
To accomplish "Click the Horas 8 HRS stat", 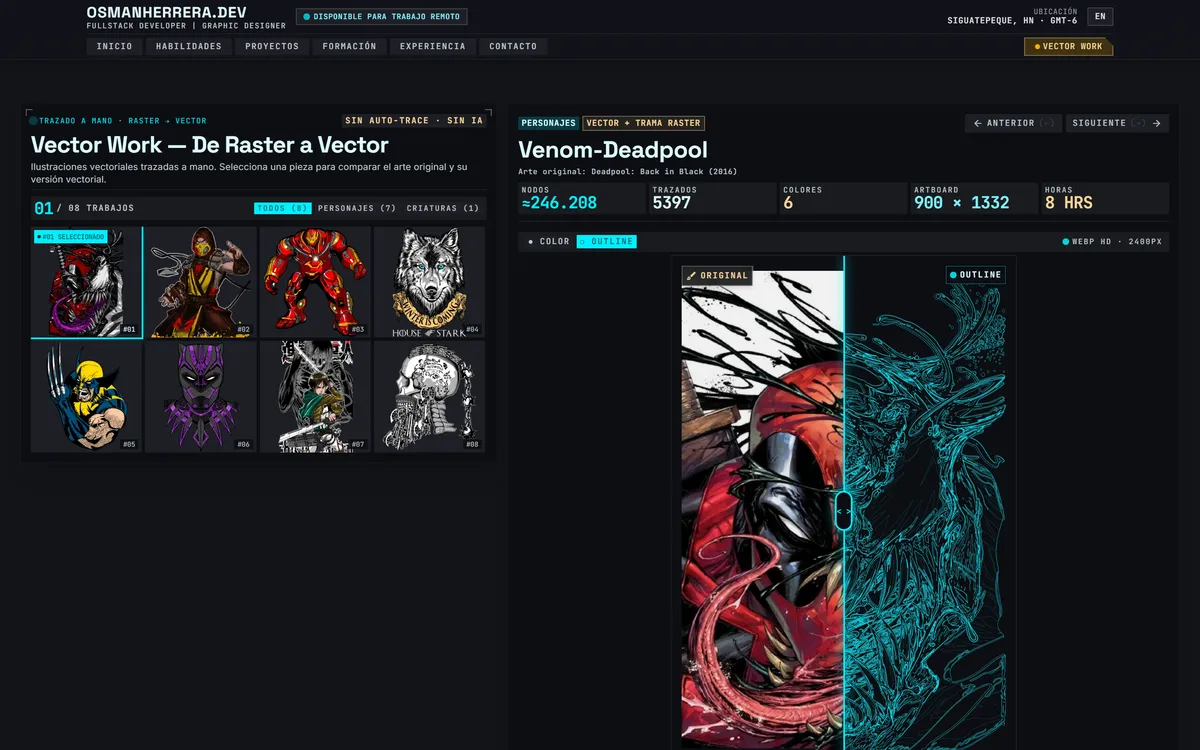I will [x=1105, y=198].
